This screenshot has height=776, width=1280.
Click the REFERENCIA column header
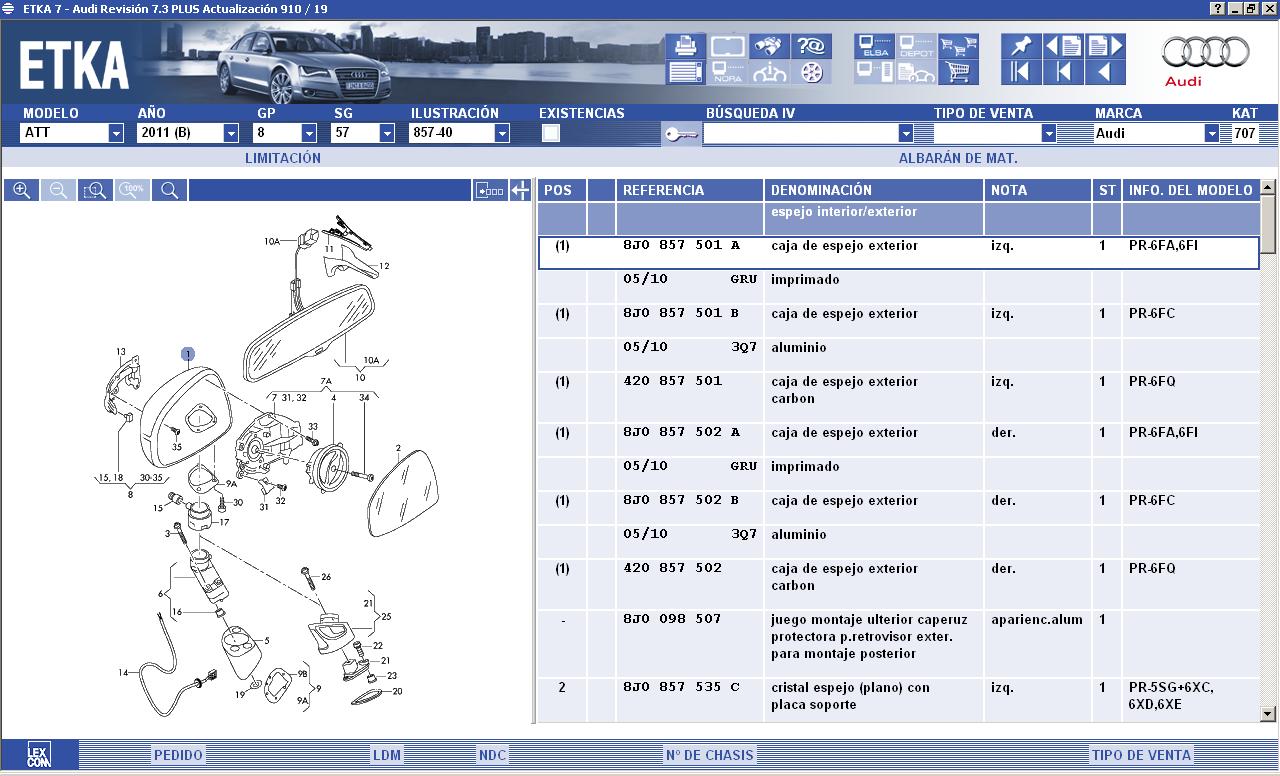point(689,190)
